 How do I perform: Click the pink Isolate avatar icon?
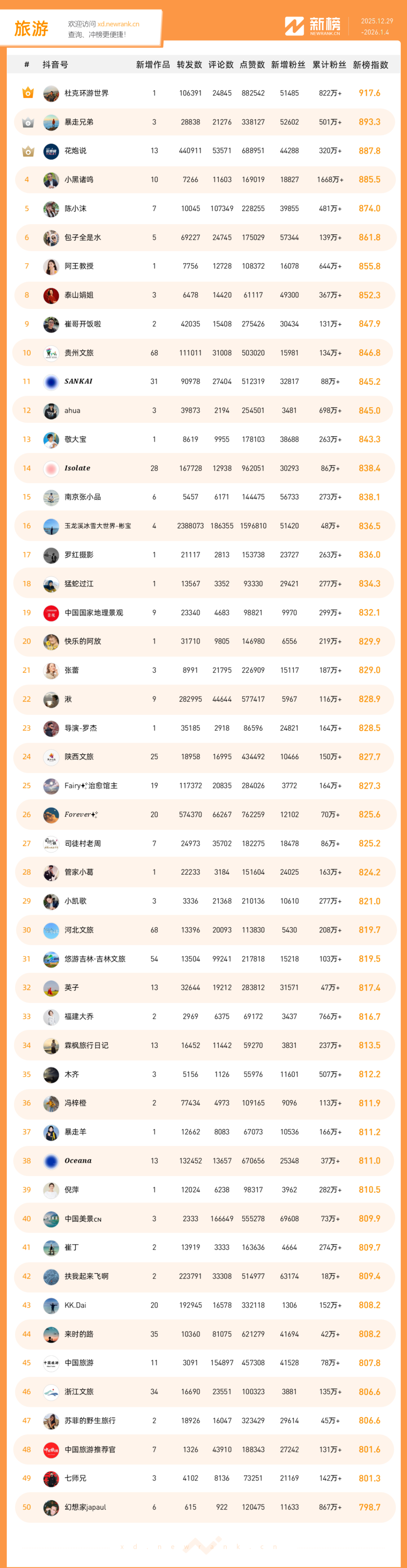51,469
